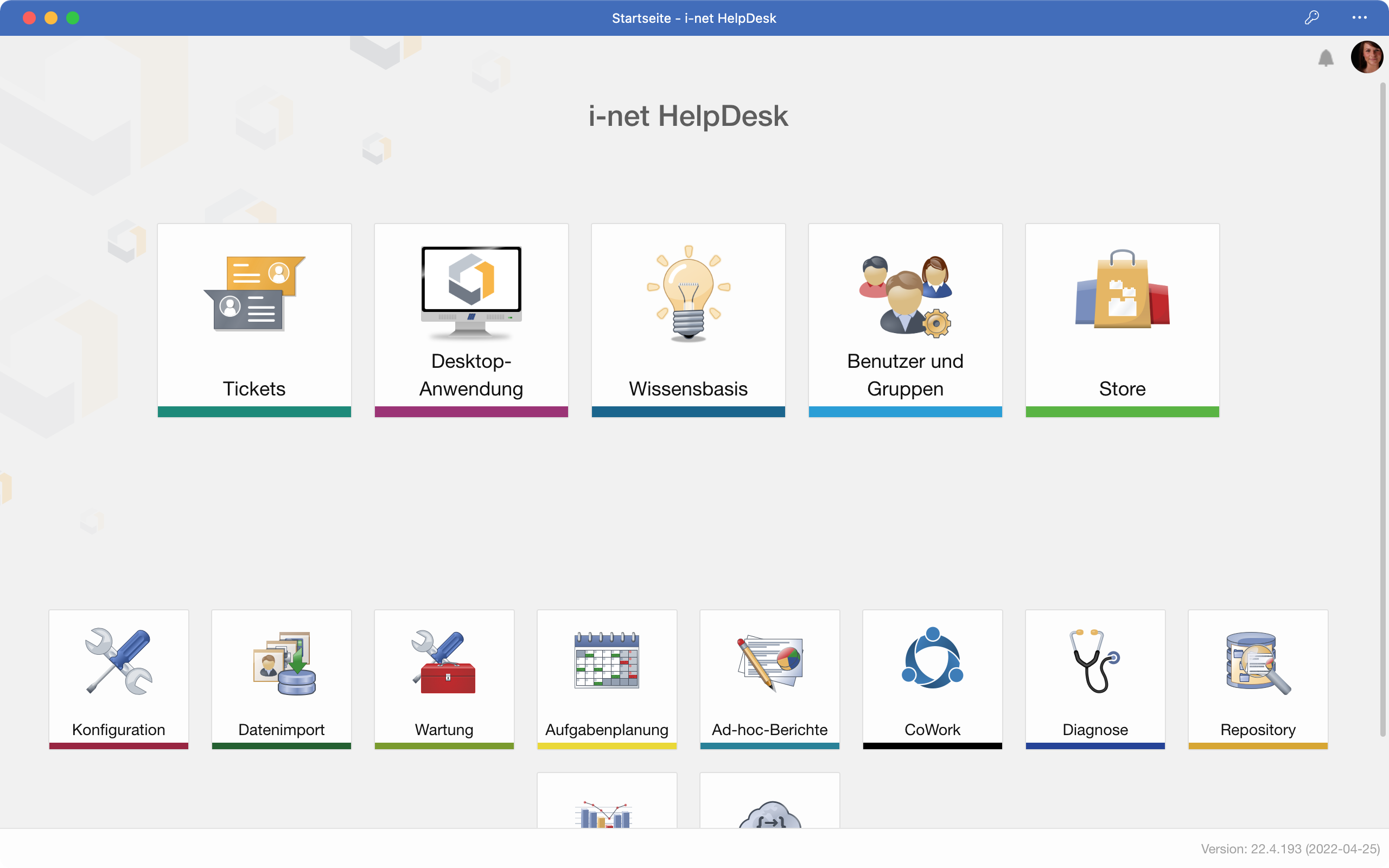Click the key icon in title bar
This screenshot has width=1389, height=868.
(1311, 18)
